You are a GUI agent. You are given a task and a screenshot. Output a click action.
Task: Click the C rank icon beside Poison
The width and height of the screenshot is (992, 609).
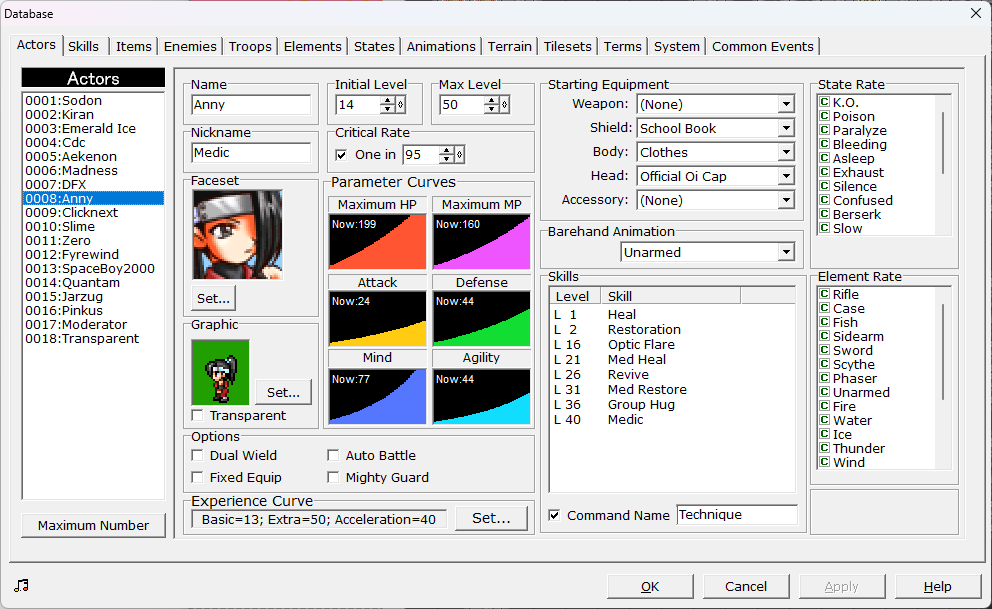[x=824, y=117]
